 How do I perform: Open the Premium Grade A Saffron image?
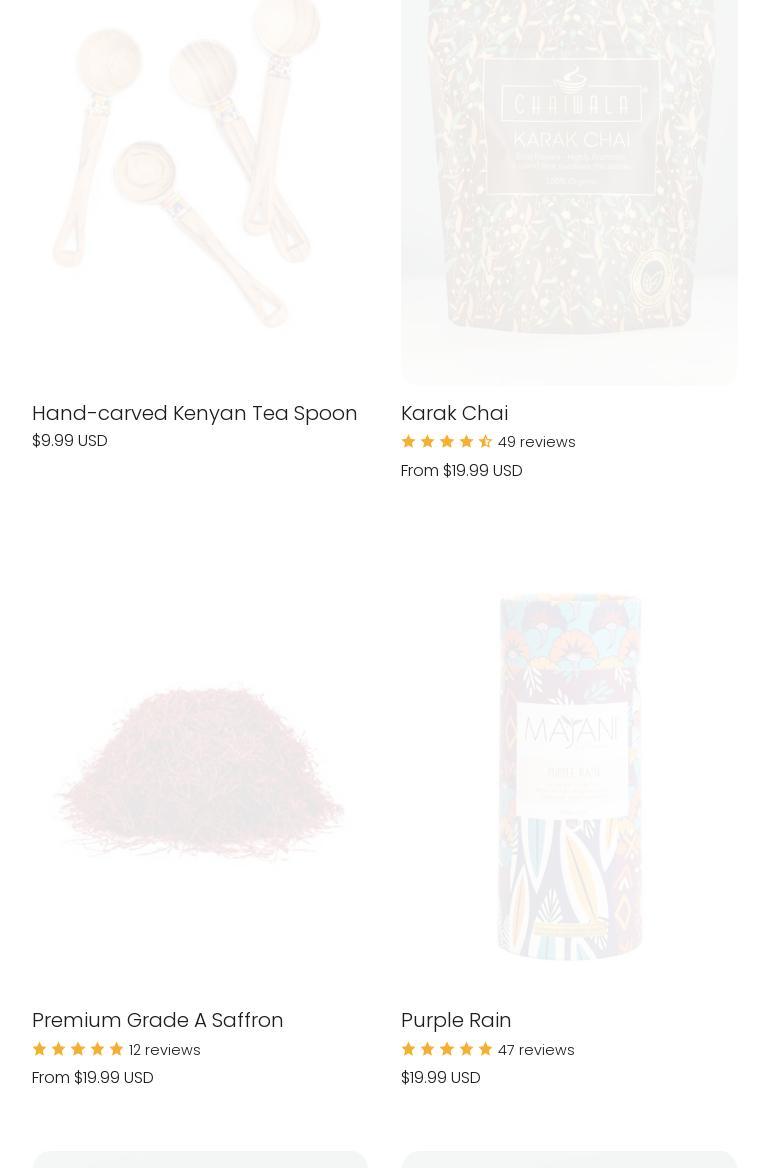click(200, 775)
